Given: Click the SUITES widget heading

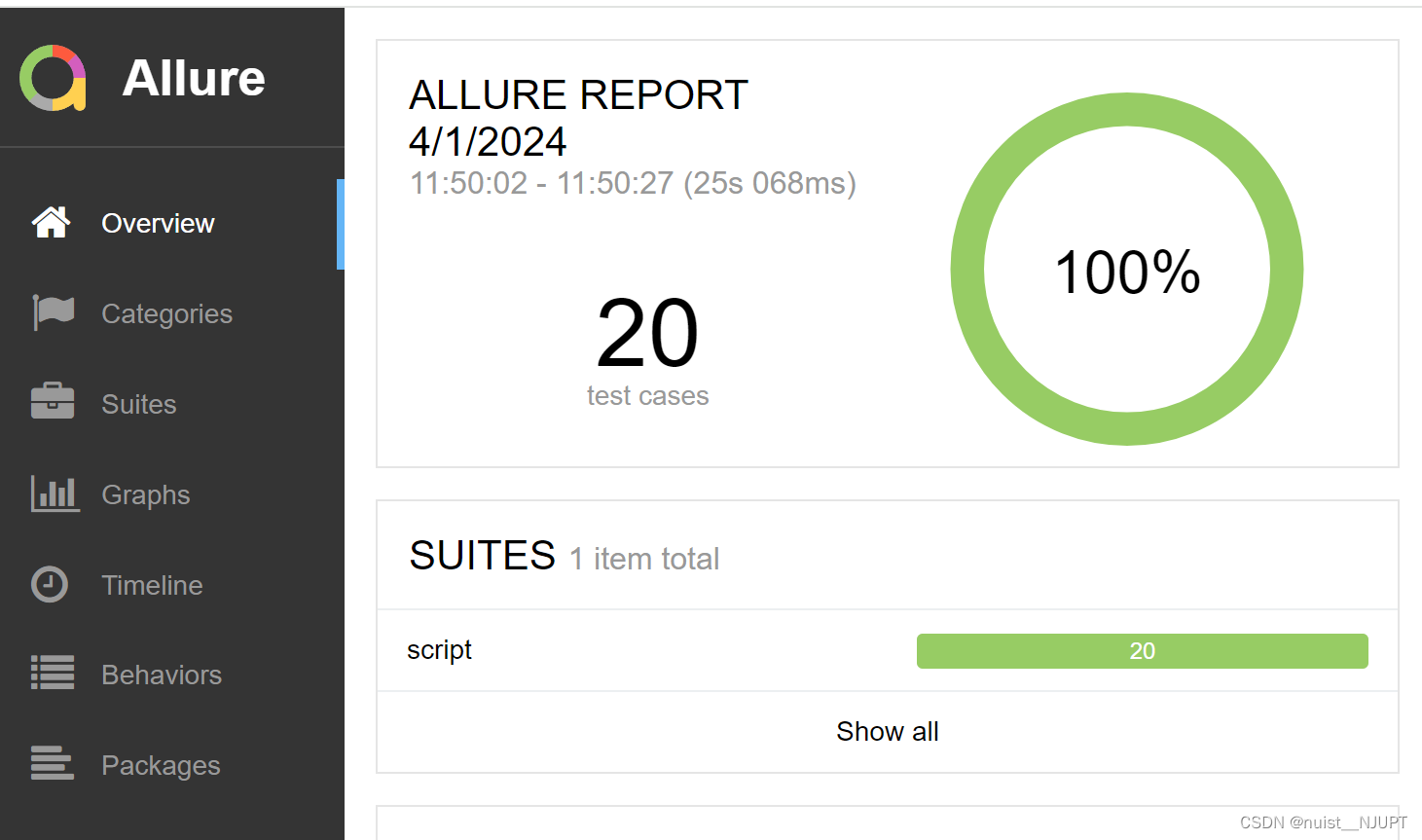Looking at the screenshot, I should click(x=483, y=556).
